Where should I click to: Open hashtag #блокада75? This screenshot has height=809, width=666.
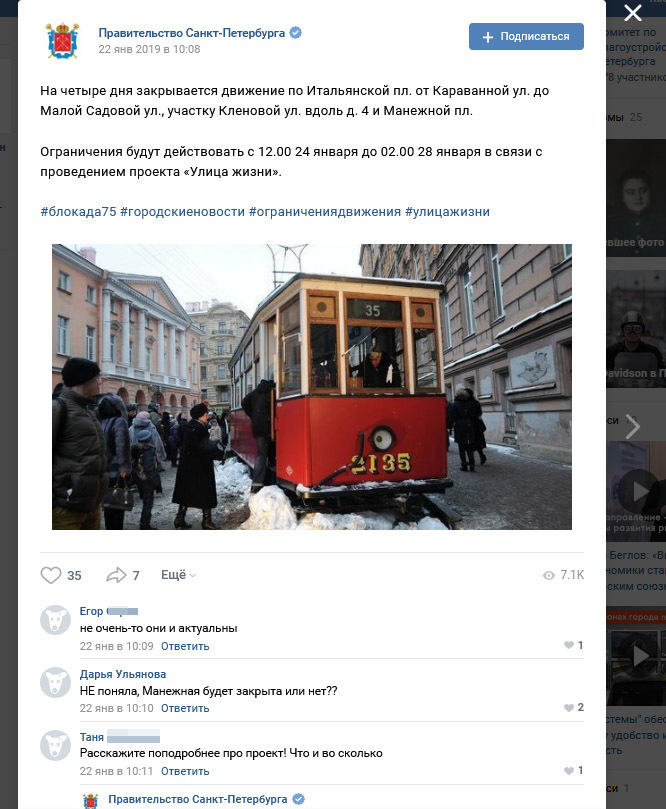[x=78, y=212]
